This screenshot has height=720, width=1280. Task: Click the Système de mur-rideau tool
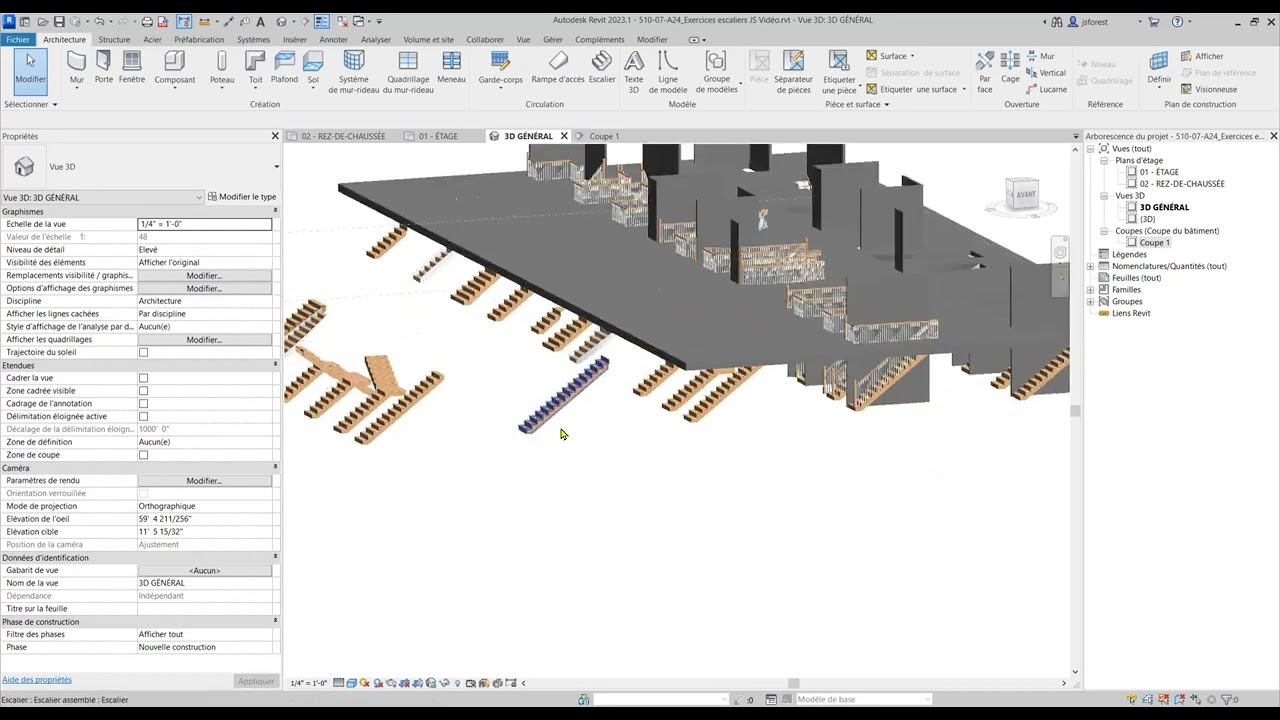tap(354, 72)
